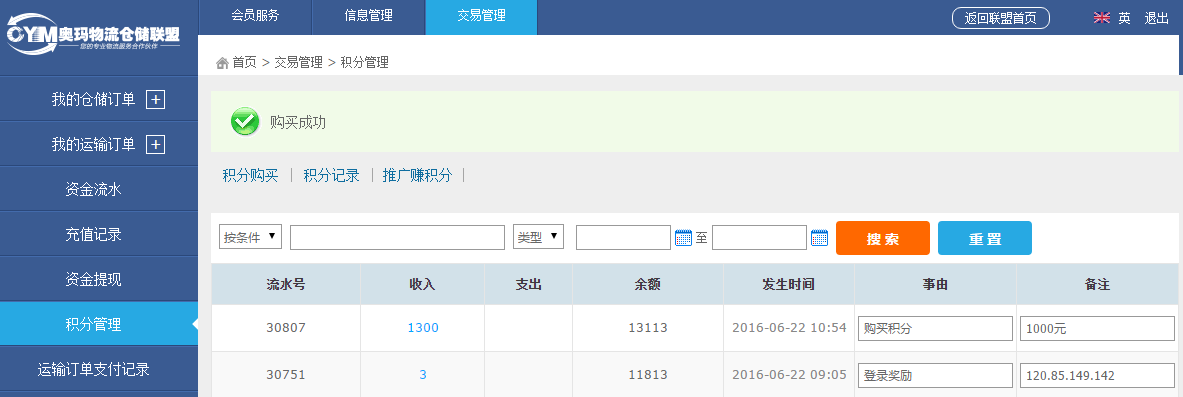Image resolution: width=1183 pixels, height=397 pixels.
Task: Click the 退出 logout link
Action: coord(1157,18)
